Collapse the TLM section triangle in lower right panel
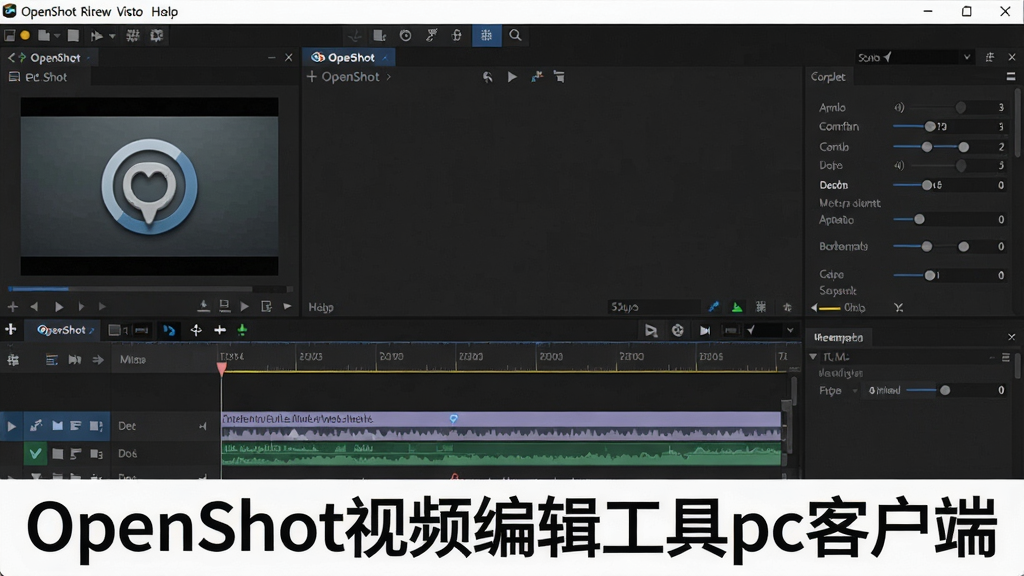 click(x=813, y=357)
